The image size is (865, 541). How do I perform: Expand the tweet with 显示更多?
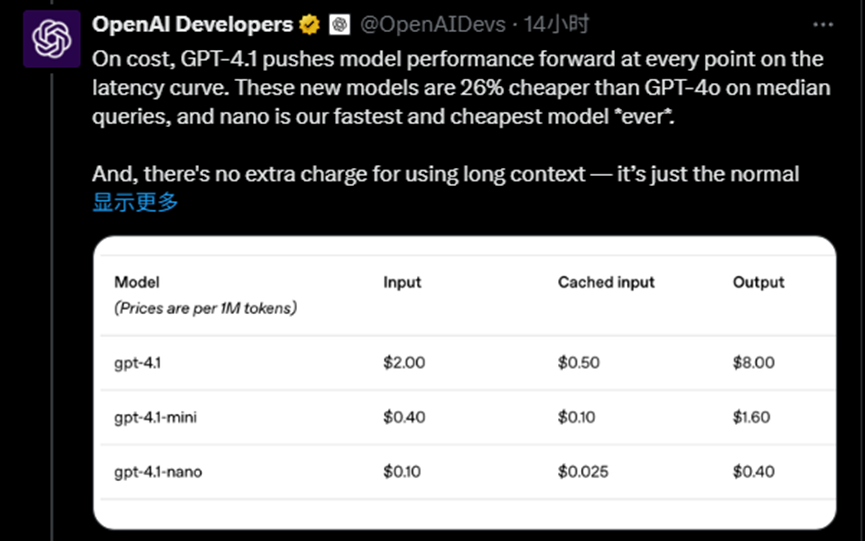135,202
